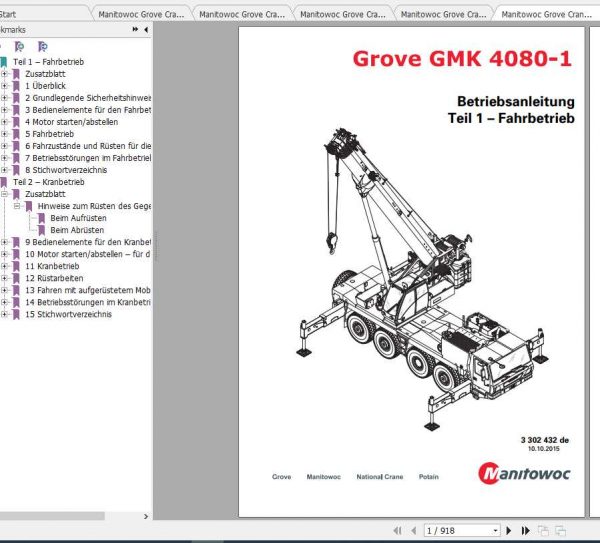Click bookmark icon next to 12 Rüstarbeiten
Screen dimensions: 600x543
click(x=16, y=279)
